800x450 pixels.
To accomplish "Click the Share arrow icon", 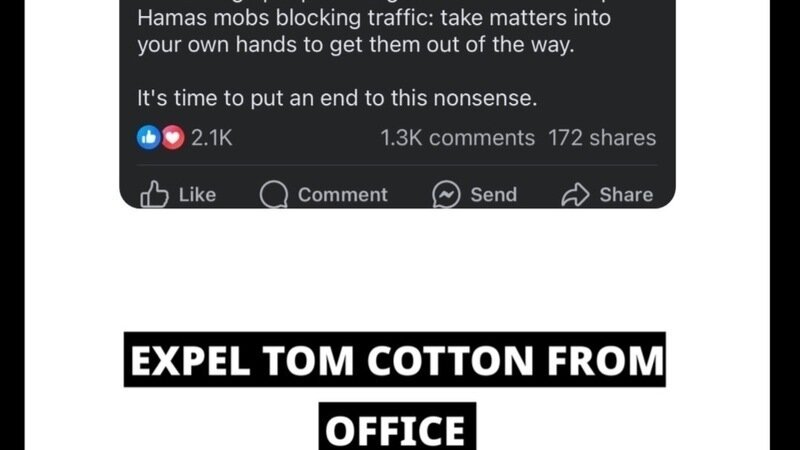I will [576, 194].
